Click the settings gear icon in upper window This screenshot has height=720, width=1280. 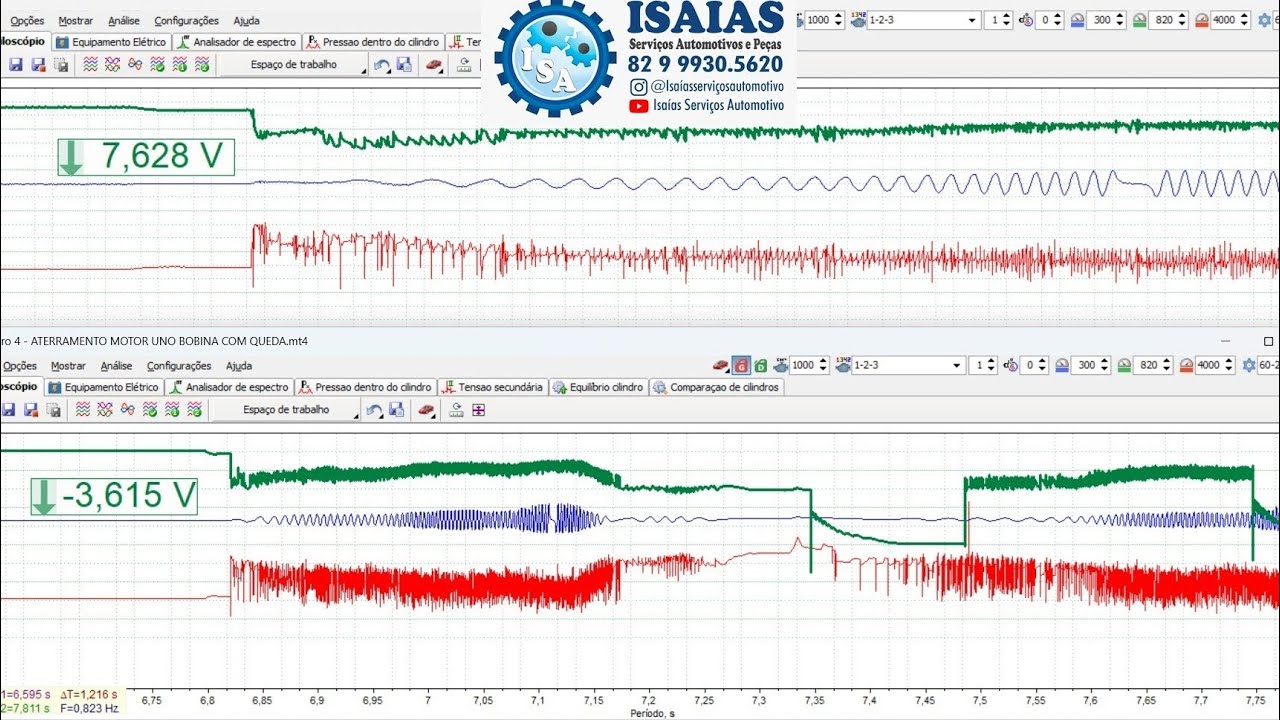1264,19
